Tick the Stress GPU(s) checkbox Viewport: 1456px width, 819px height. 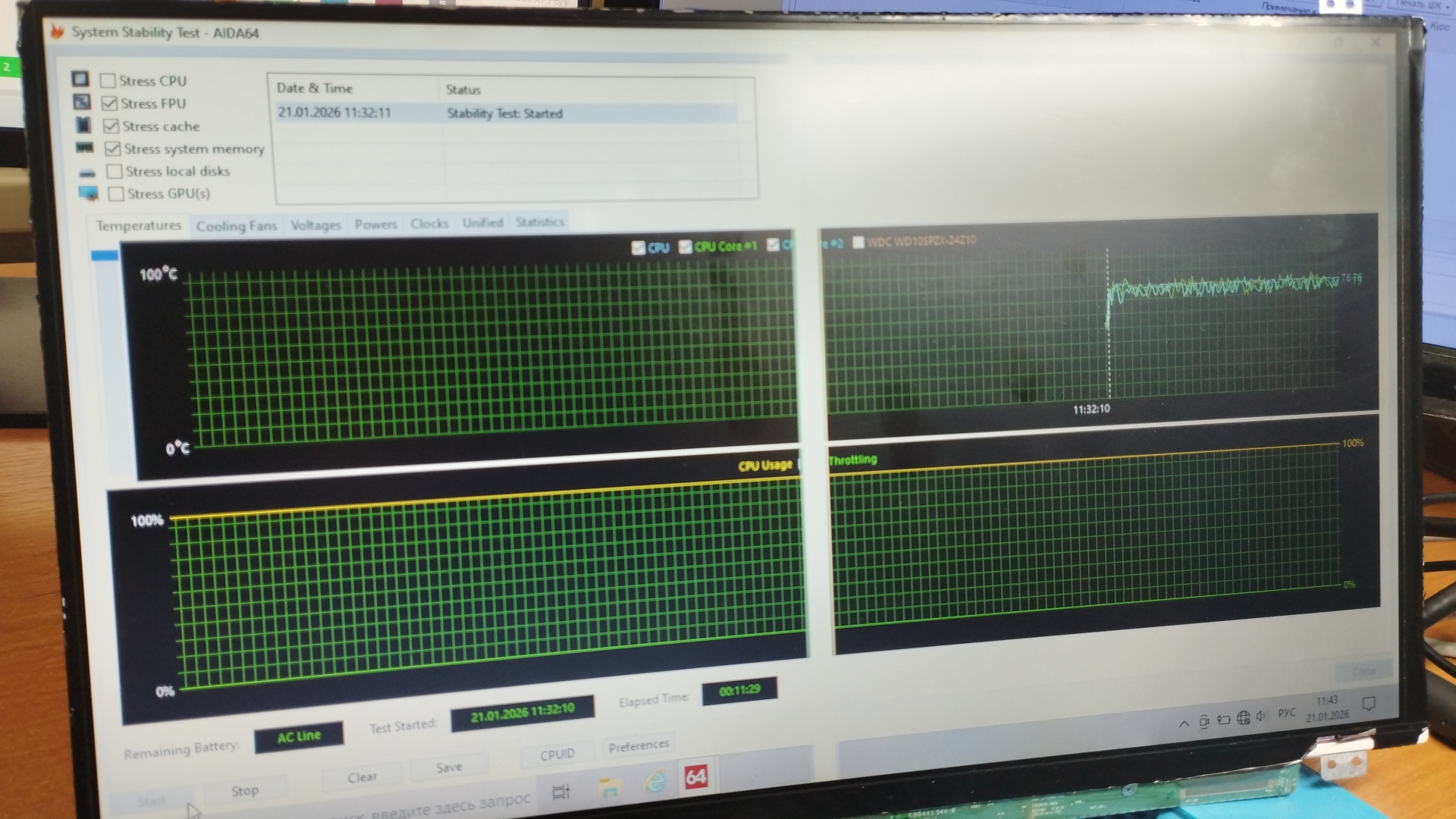pyautogui.click(x=116, y=194)
